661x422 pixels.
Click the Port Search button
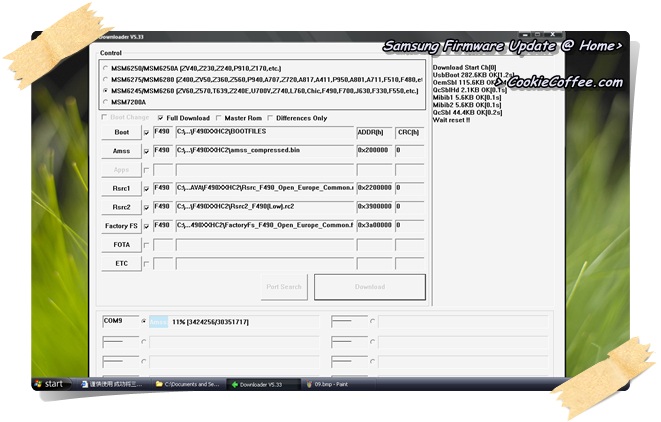(284, 287)
